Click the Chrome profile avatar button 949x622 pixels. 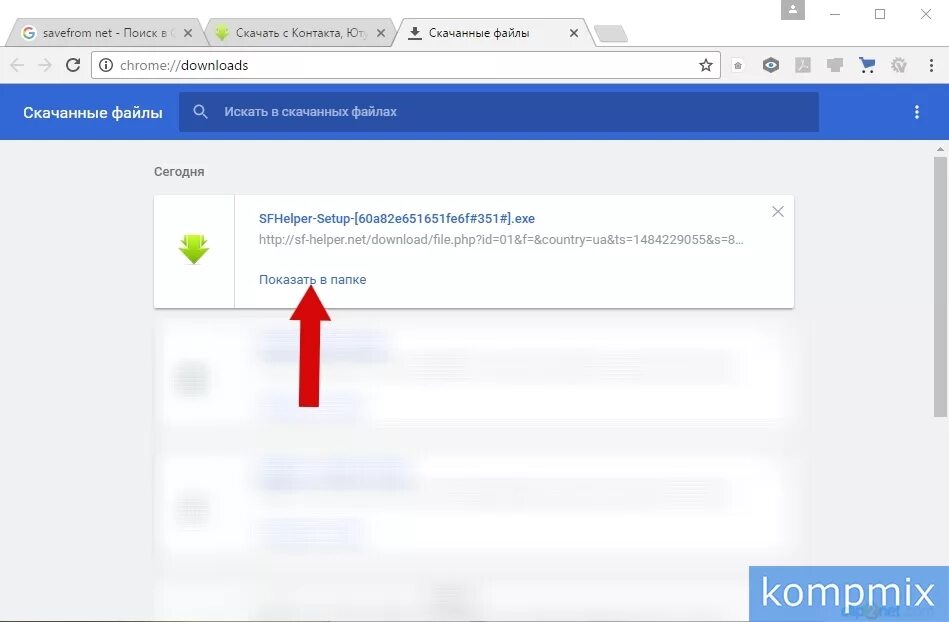pos(793,10)
